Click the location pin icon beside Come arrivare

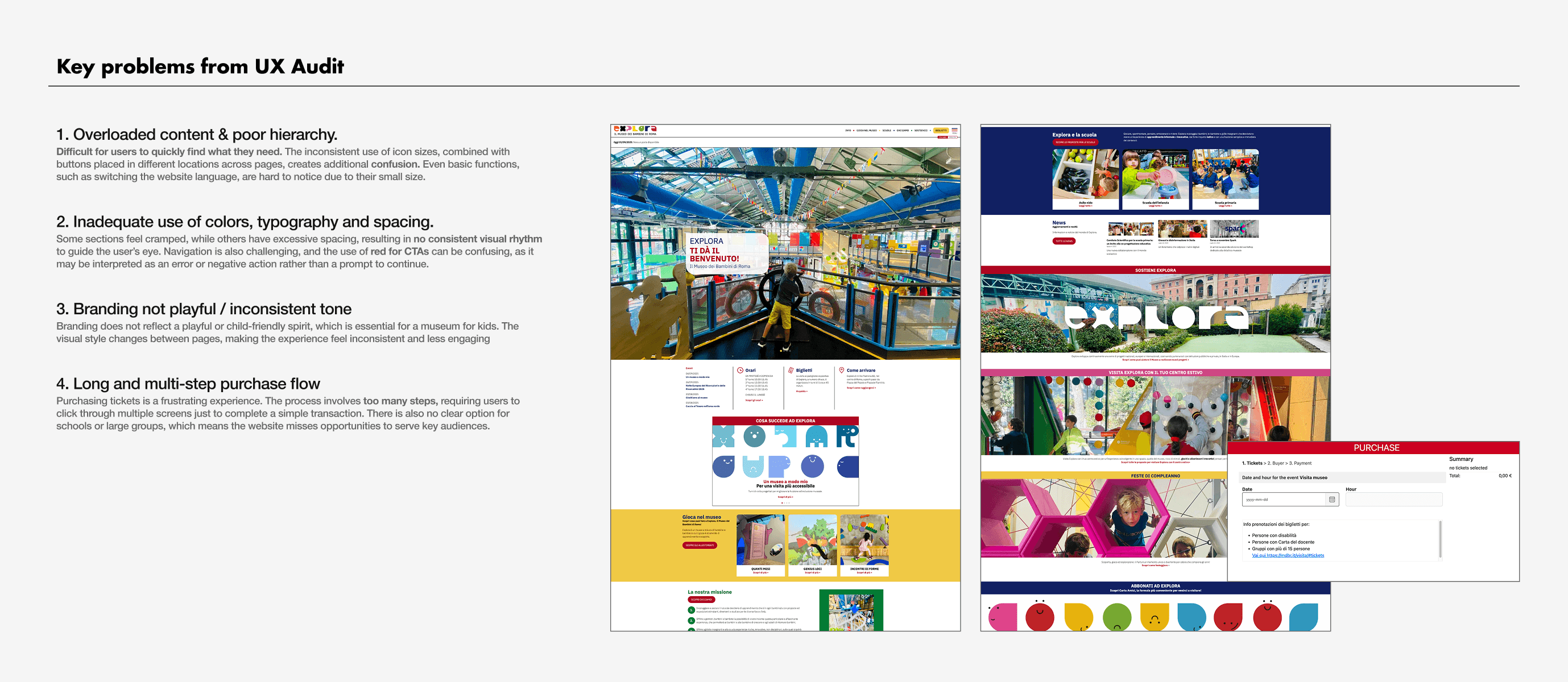click(841, 370)
